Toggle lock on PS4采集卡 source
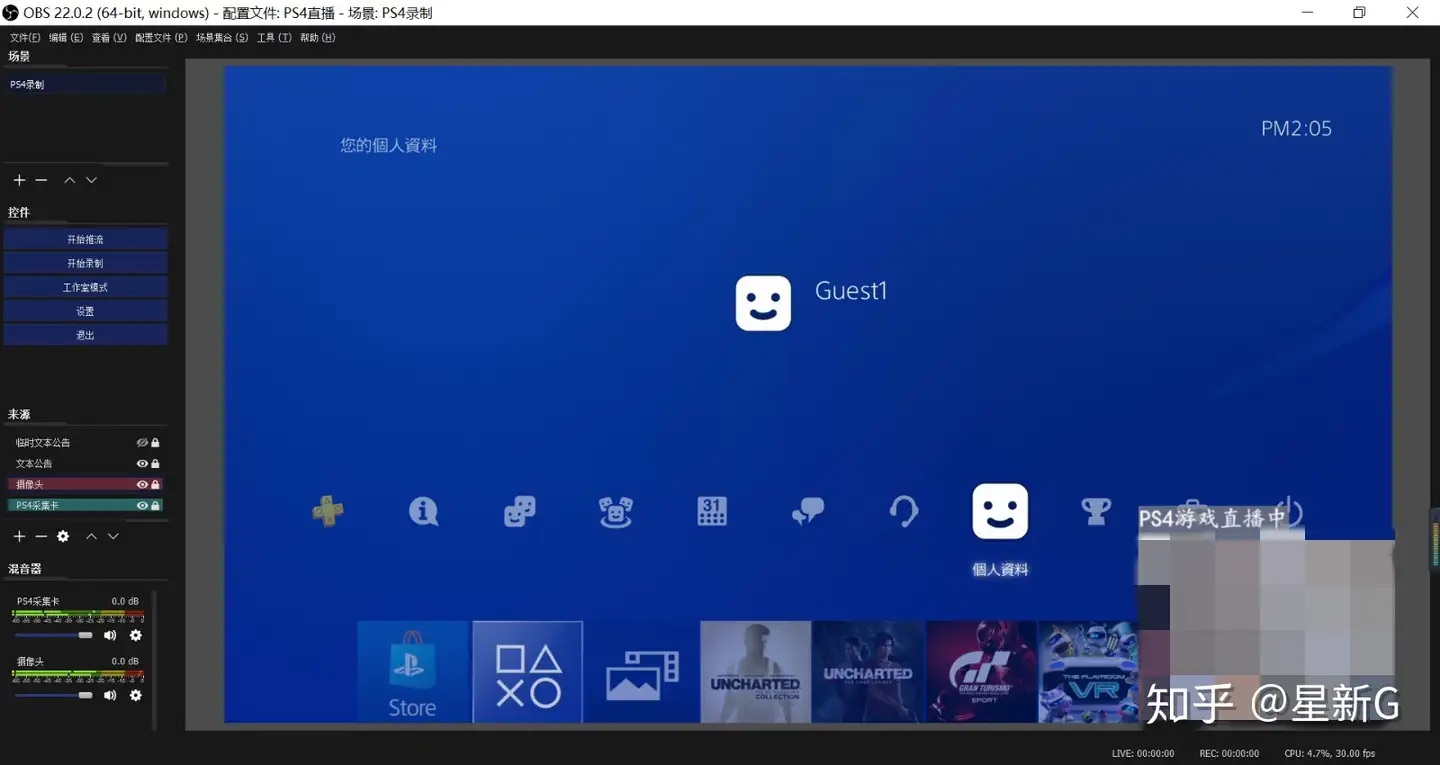The image size is (1440, 765). coord(155,505)
